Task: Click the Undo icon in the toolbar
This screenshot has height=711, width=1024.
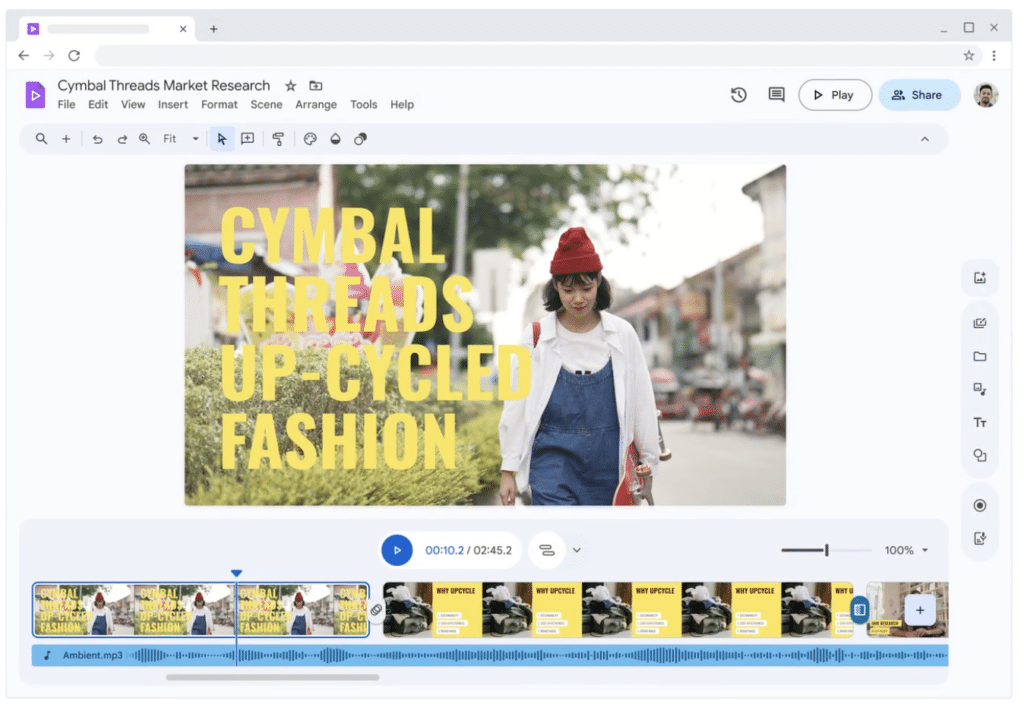Action: [x=98, y=139]
